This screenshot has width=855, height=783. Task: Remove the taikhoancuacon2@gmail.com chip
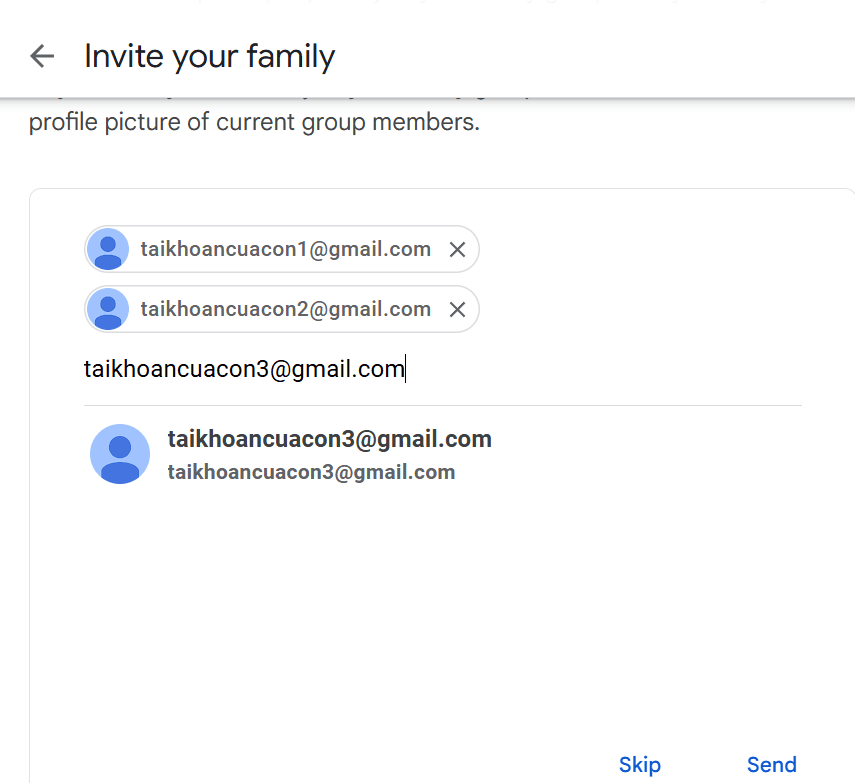tap(457, 310)
